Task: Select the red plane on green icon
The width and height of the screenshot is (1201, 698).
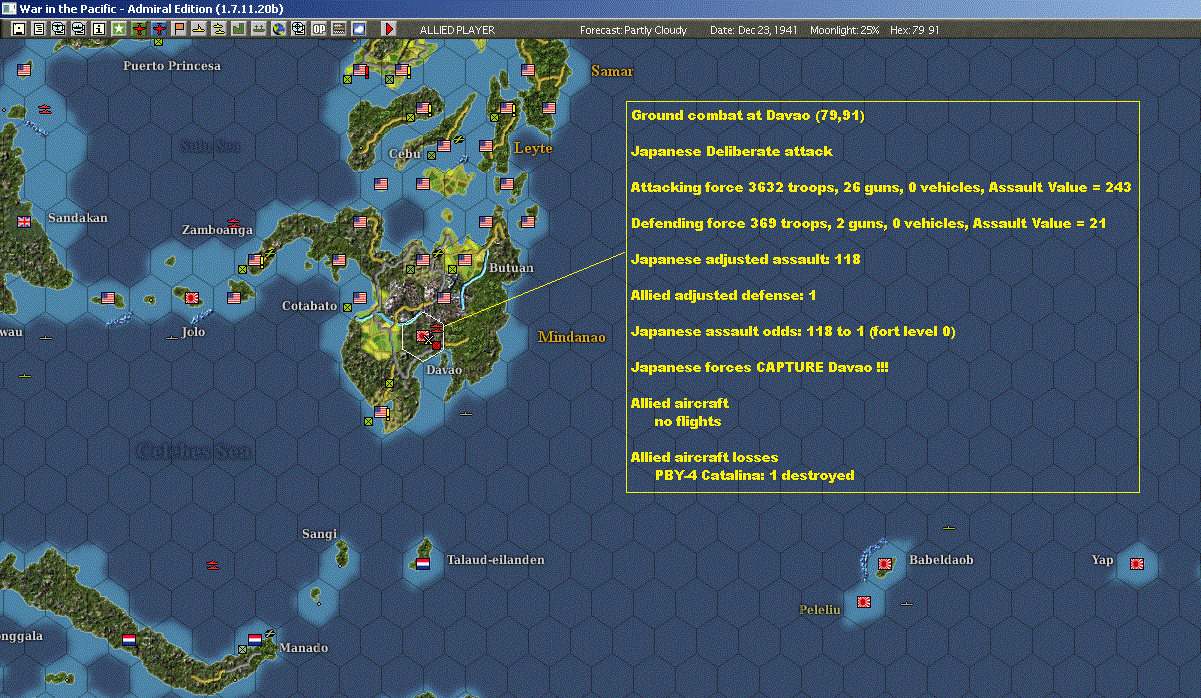Action: [x=139, y=29]
